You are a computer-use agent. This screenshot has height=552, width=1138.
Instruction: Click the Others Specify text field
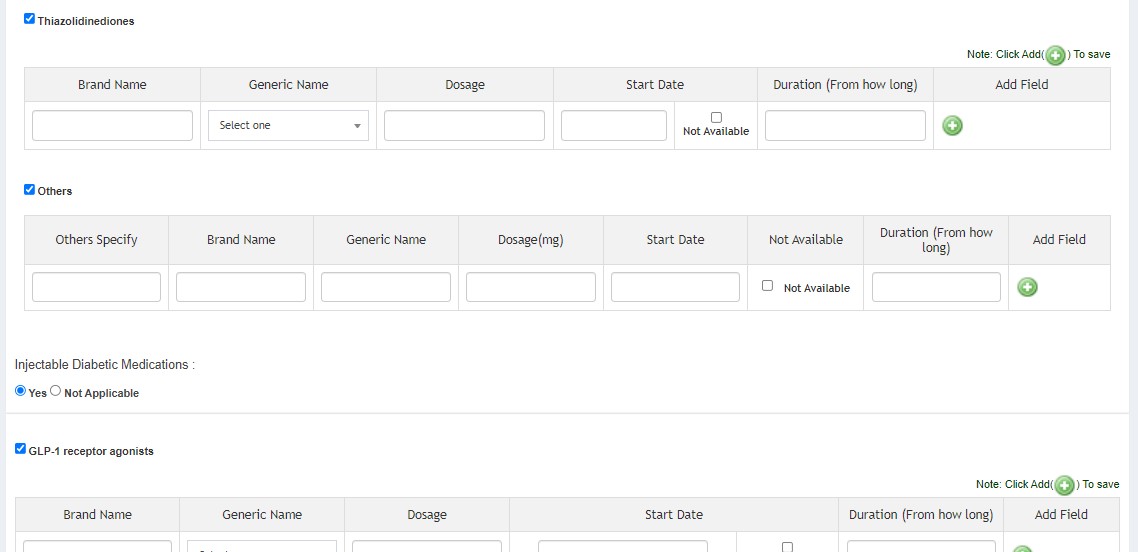click(96, 287)
